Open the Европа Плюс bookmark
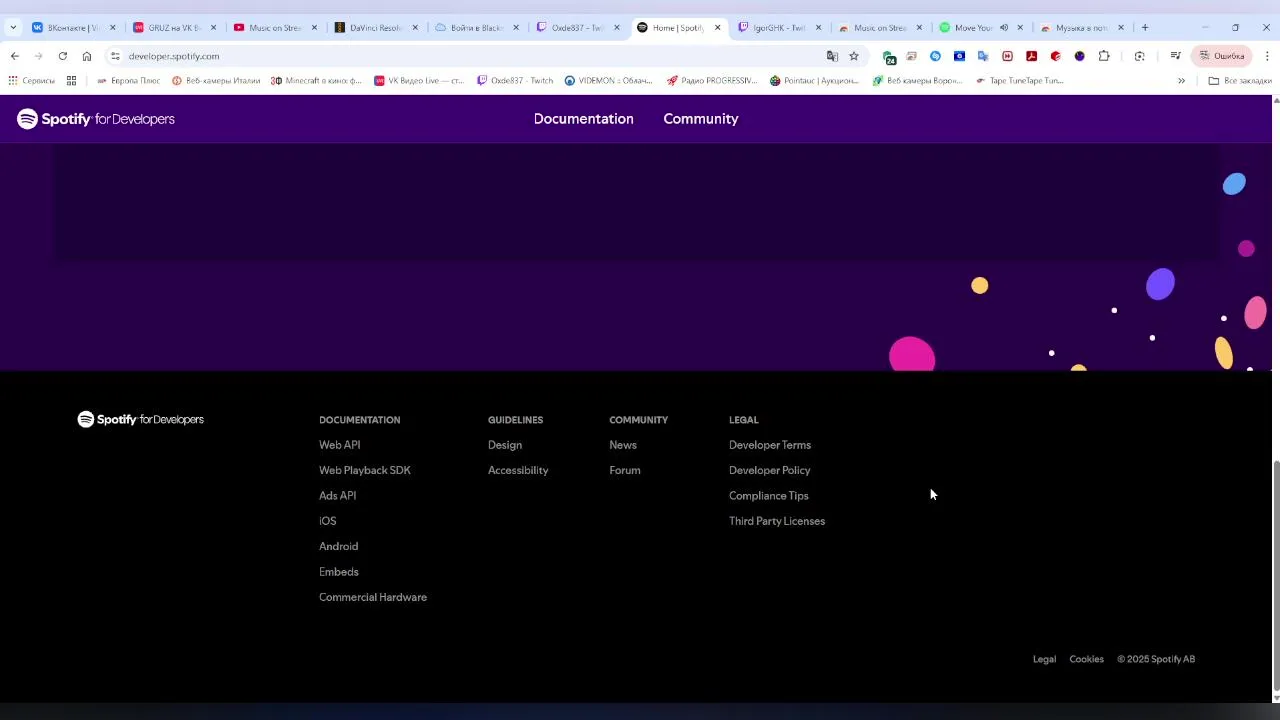Screen dimensions: 1280x720 click(128, 80)
